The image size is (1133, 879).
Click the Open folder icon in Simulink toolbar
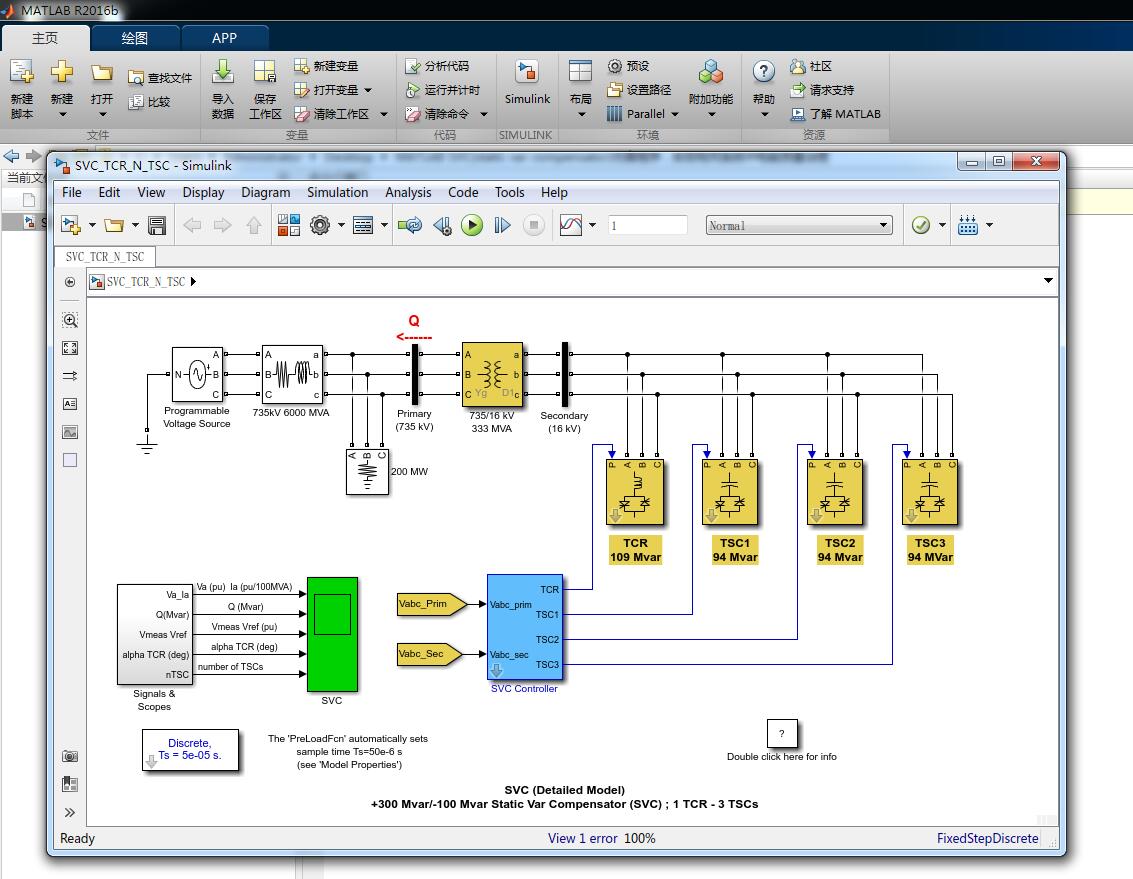pos(113,226)
